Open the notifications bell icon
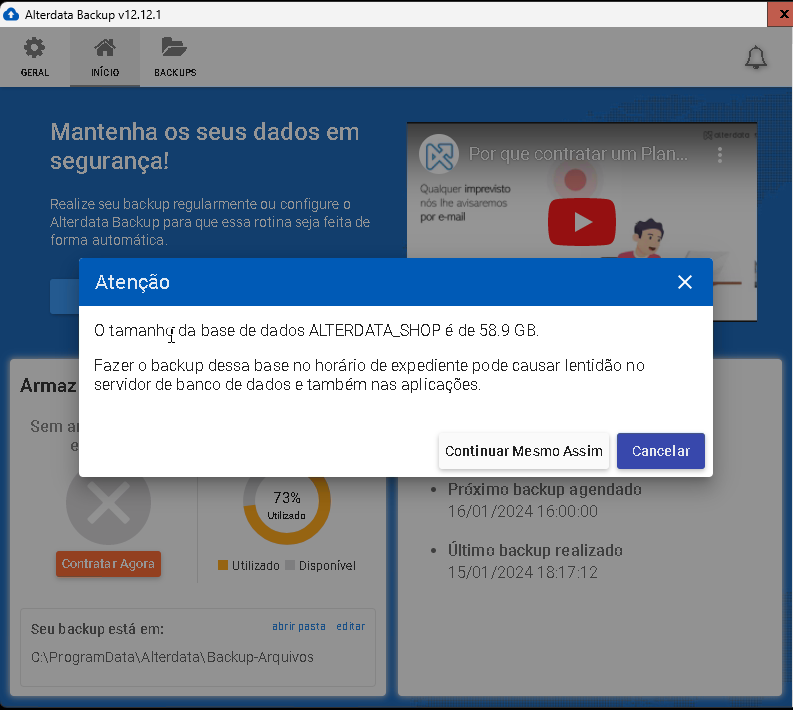Image resolution: width=793 pixels, height=710 pixels. tap(756, 57)
